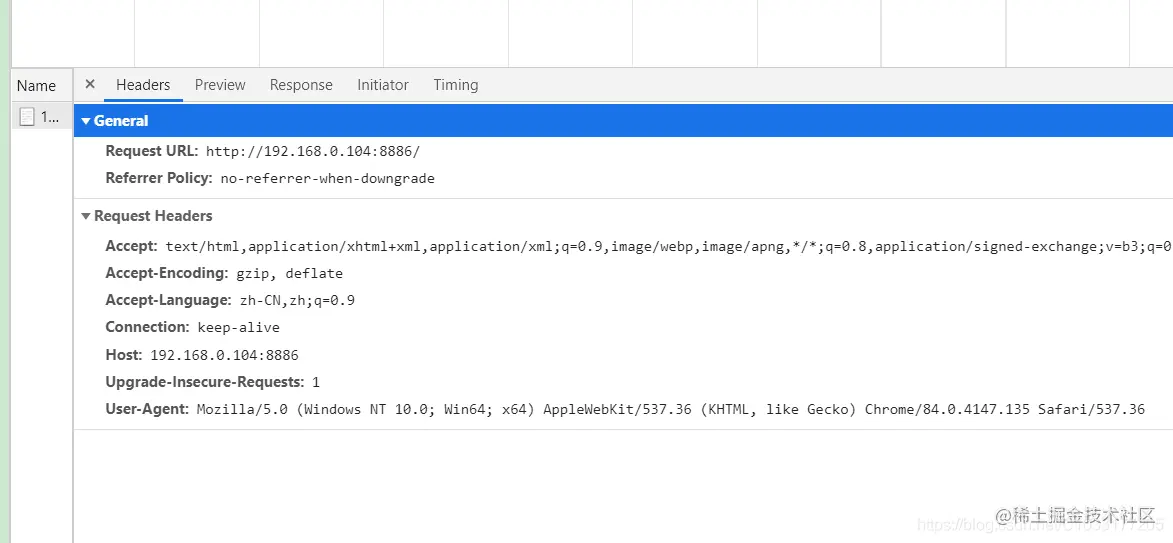
Task: Select the no-referrer-when-downgrade value
Action: (x=328, y=179)
